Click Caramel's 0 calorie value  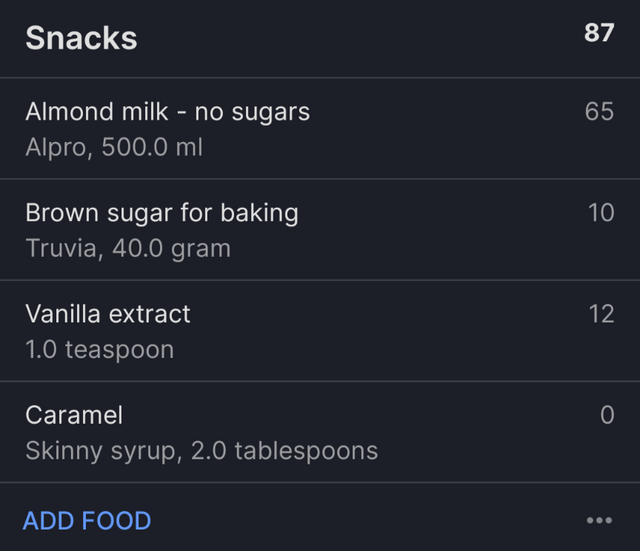(606, 415)
